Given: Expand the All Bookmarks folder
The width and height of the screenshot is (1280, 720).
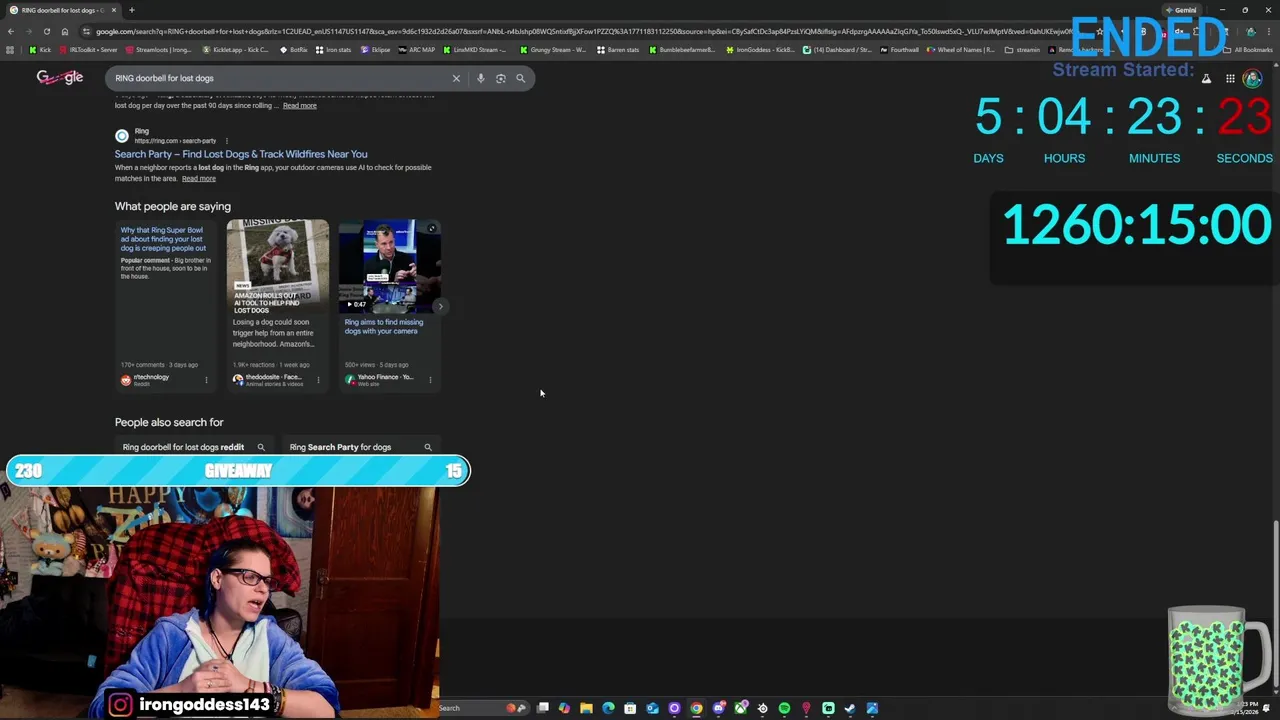Looking at the screenshot, I should [1248, 49].
